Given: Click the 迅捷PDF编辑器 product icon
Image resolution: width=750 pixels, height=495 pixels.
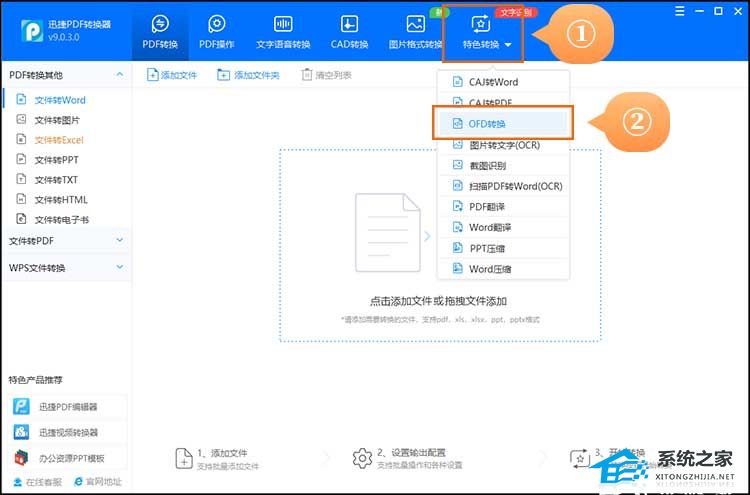Looking at the screenshot, I should 21,406.
